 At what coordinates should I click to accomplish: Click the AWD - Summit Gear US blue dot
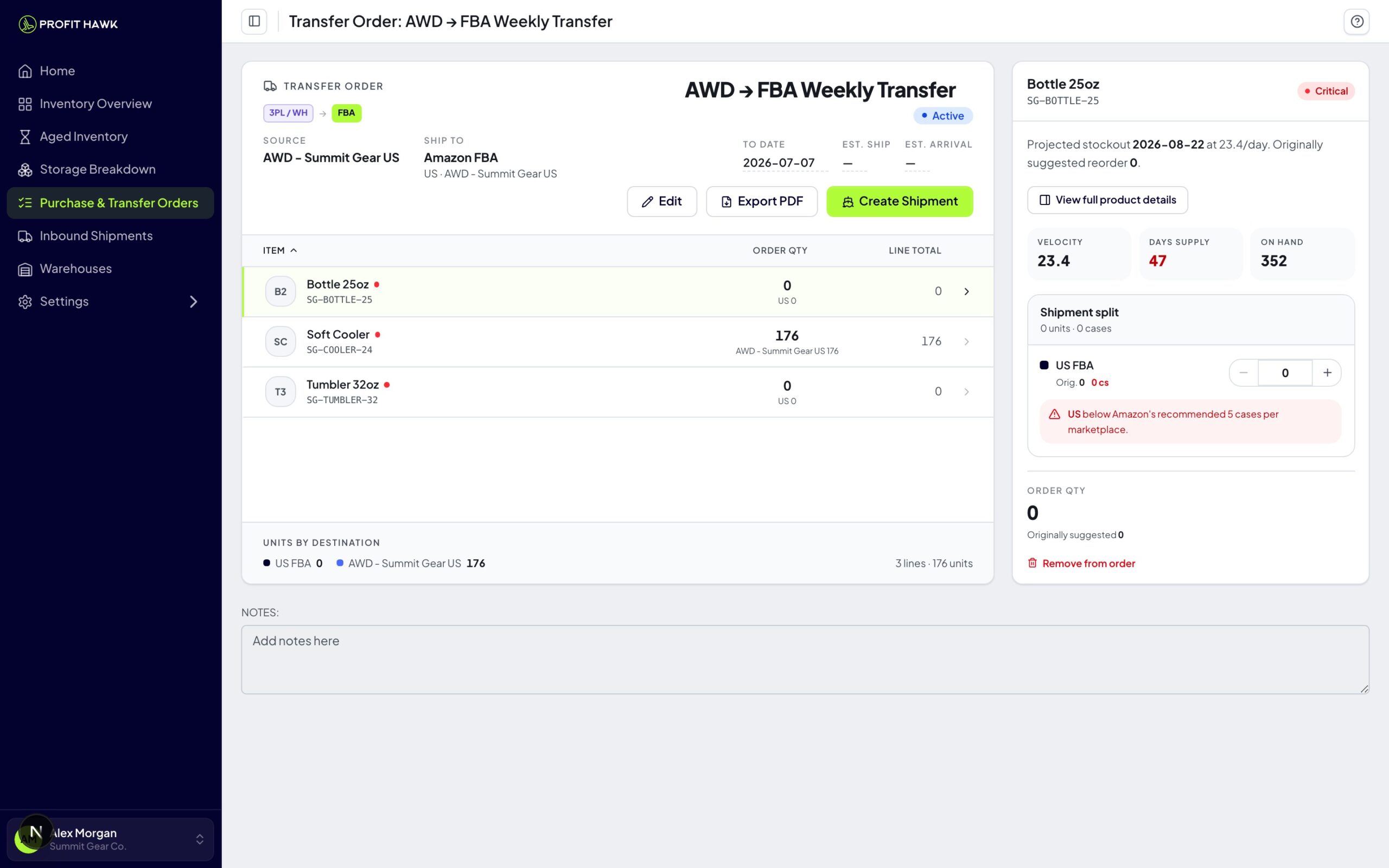pyautogui.click(x=340, y=563)
